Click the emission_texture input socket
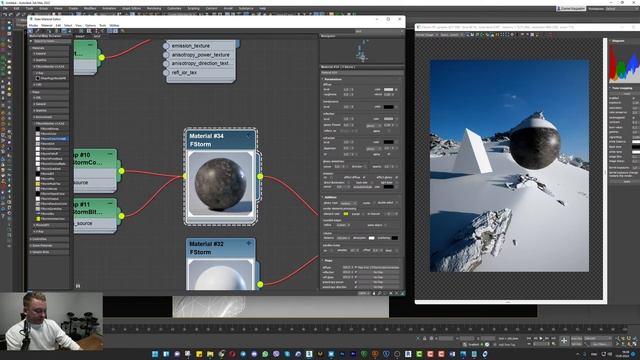The height and width of the screenshot is (360, 640). pos(166,46)
